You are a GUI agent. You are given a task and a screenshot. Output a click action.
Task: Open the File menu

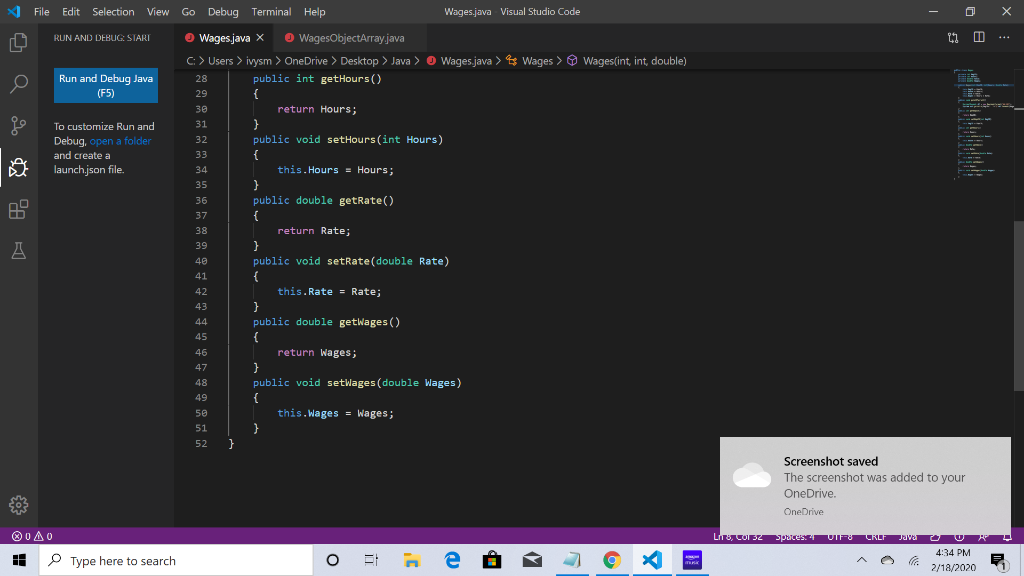pos(41,12)
